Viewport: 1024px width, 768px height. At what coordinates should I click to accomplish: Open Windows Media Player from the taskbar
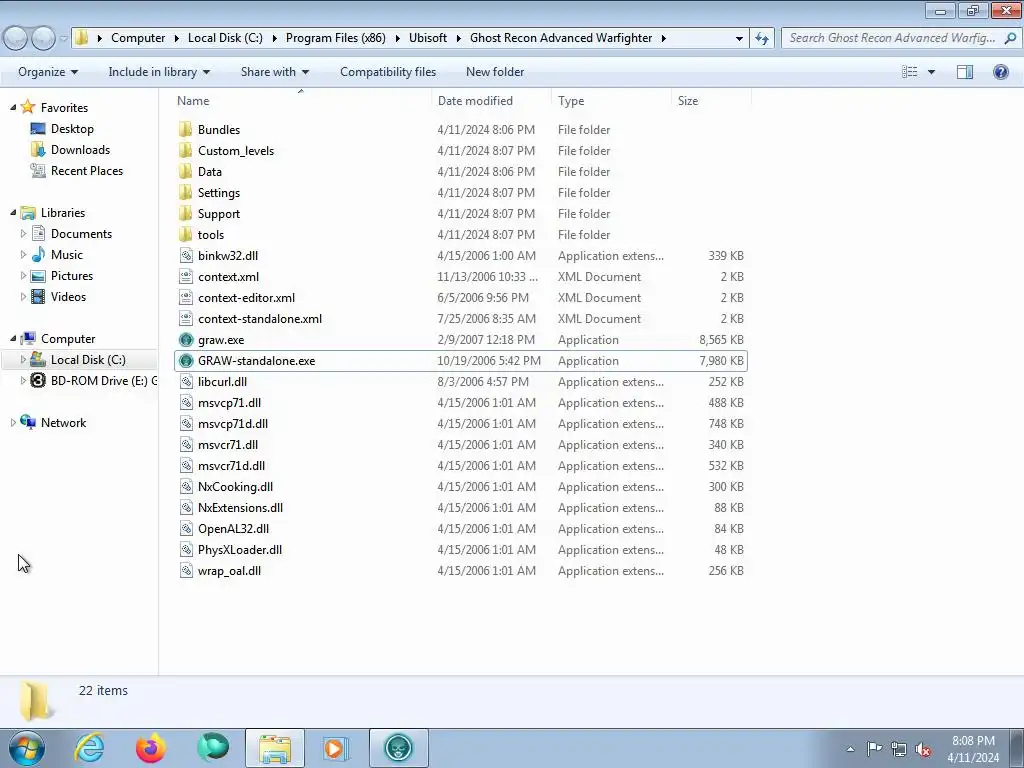pos(336,748)
